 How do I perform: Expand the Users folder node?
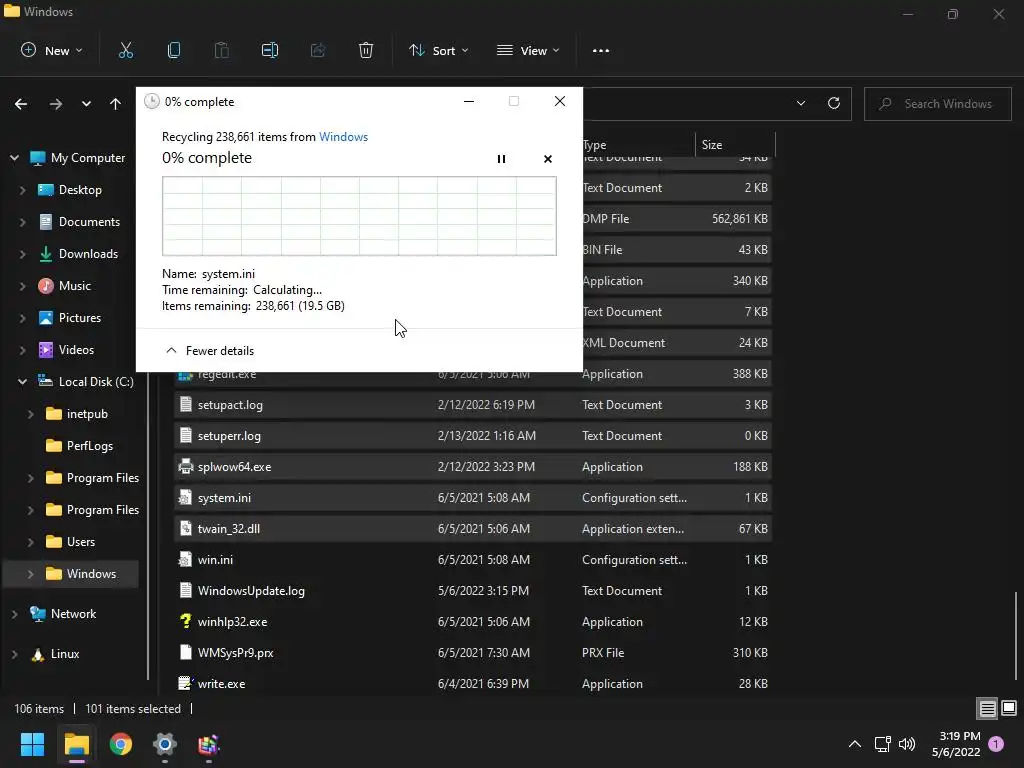pos(30,542)
